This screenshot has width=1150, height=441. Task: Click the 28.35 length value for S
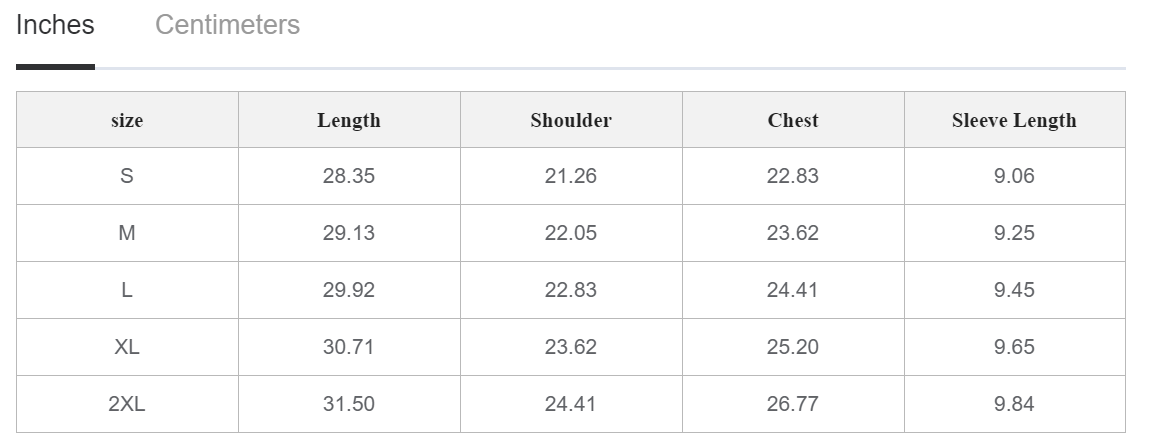(348, 176)
